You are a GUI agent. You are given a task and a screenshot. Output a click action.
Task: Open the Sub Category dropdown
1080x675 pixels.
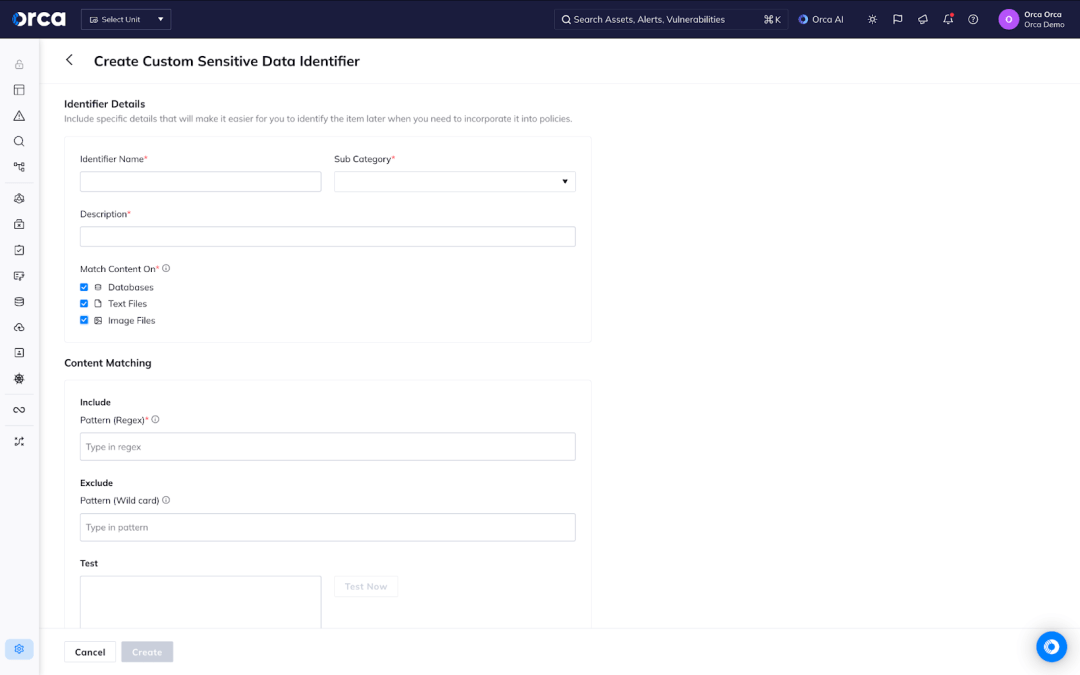pos(455,182)
